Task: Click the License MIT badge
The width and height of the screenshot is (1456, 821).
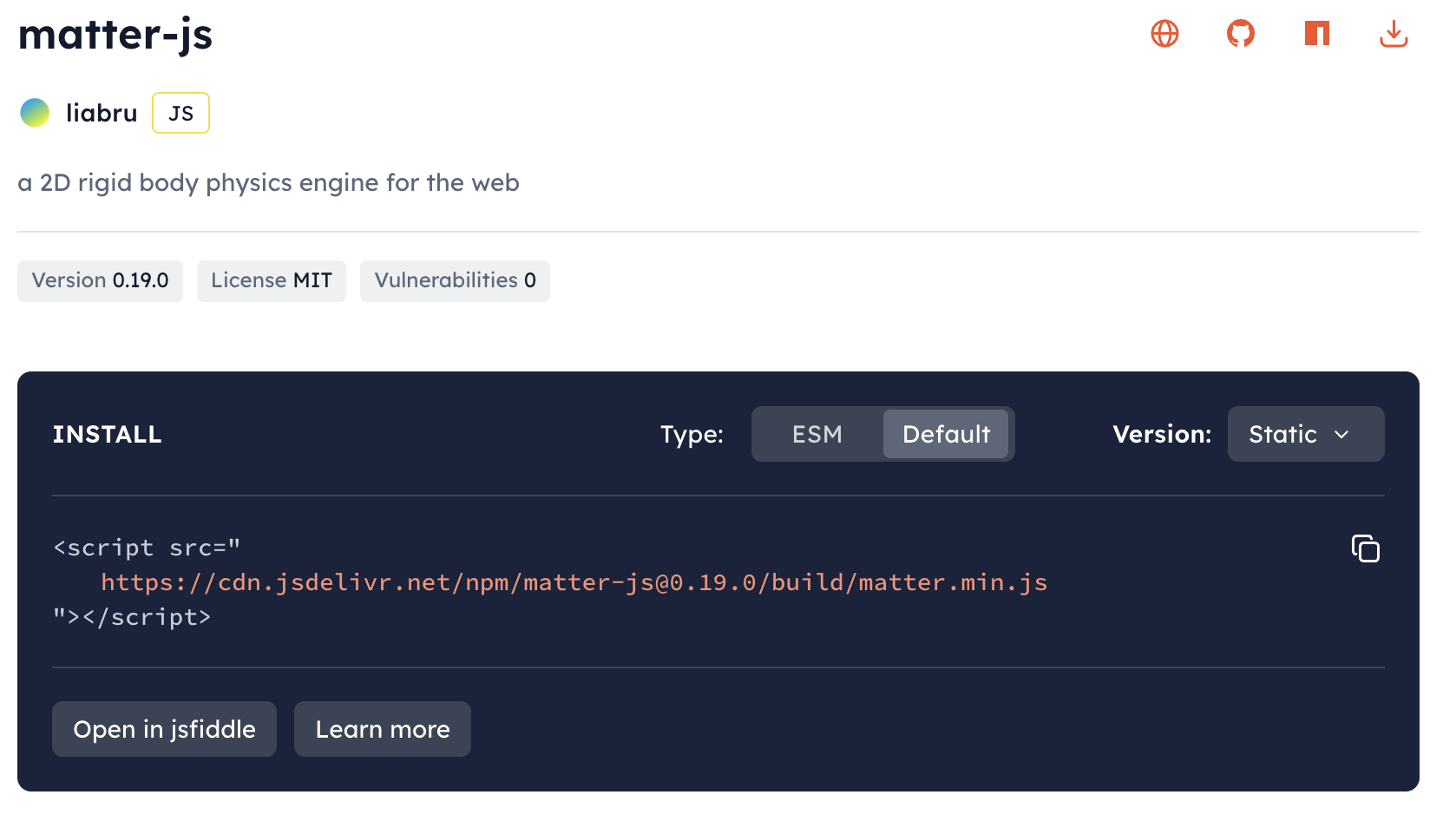Action: 272,281
